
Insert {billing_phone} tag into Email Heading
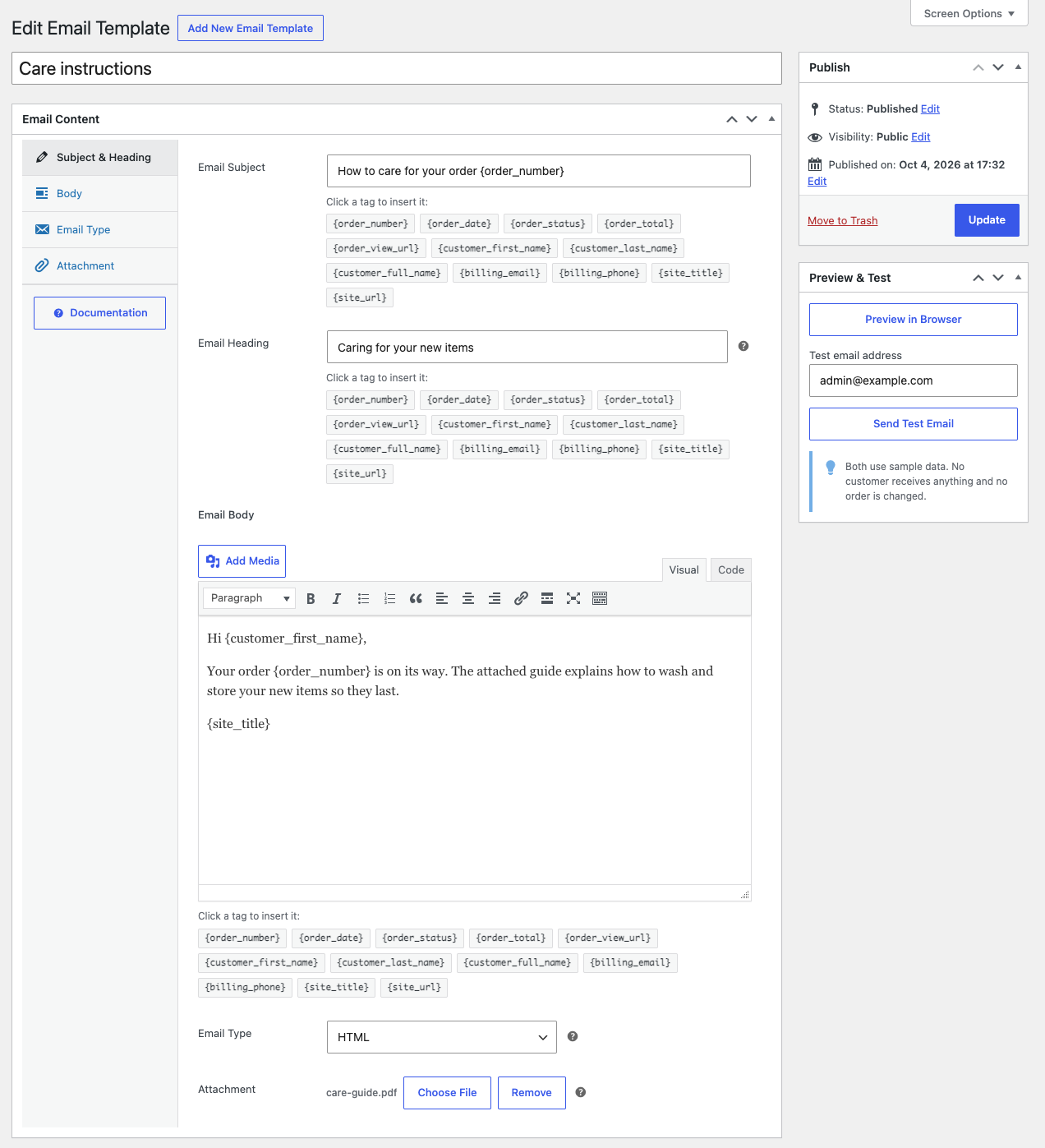point(599,449)
